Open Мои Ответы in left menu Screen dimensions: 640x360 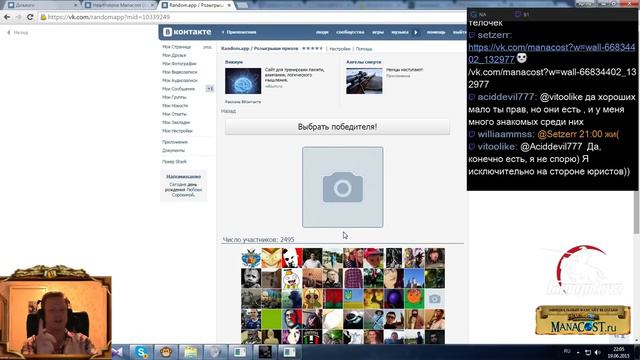[x=174, y=114]
